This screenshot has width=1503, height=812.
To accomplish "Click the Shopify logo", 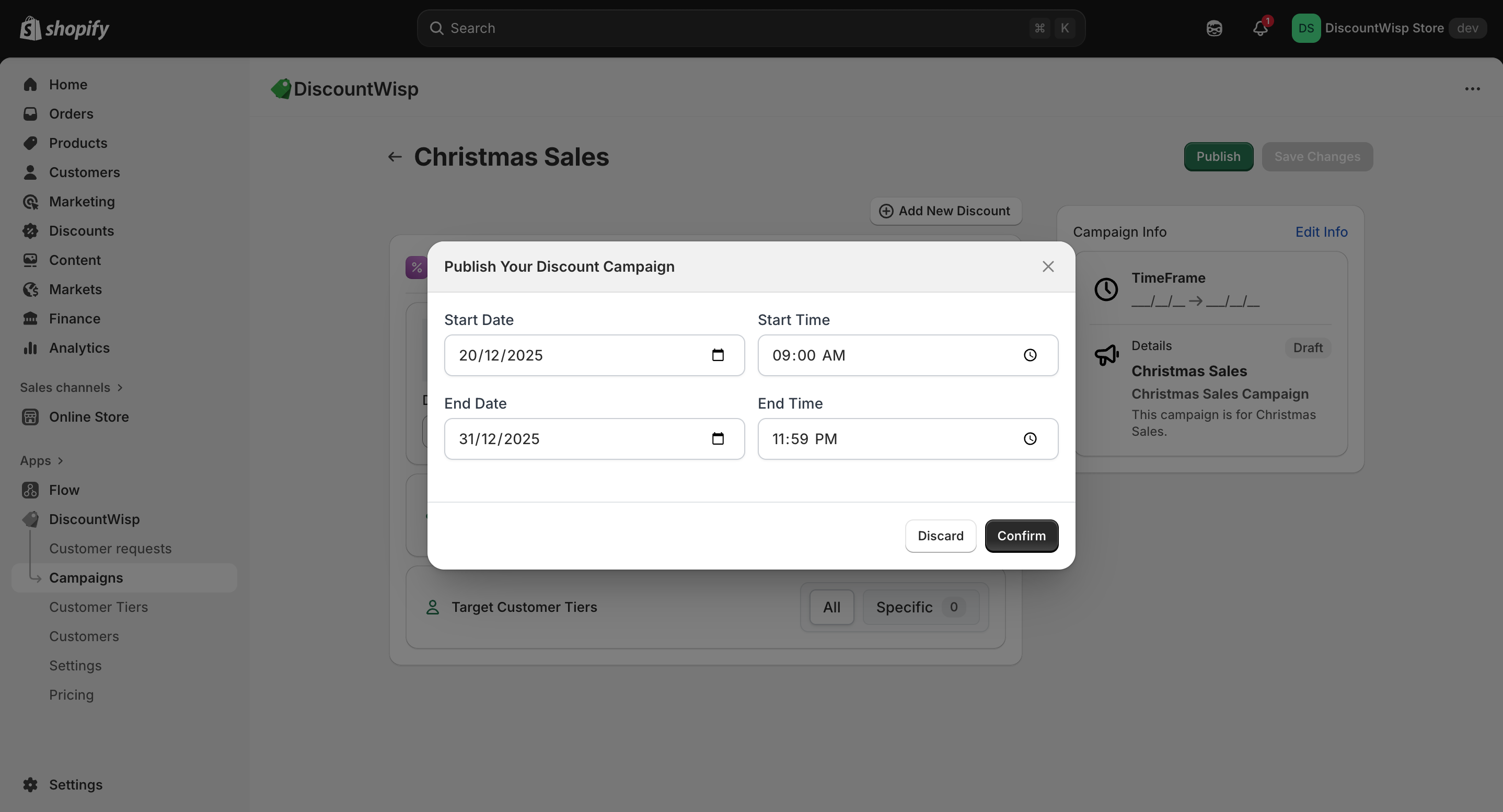I will (64, 29).
